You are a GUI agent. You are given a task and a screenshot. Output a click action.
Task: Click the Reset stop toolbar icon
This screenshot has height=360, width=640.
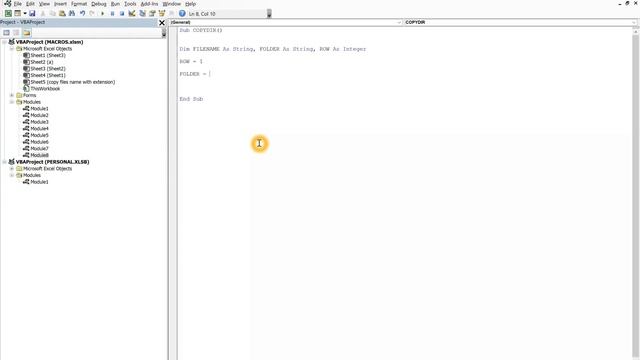tap(122, 13)
